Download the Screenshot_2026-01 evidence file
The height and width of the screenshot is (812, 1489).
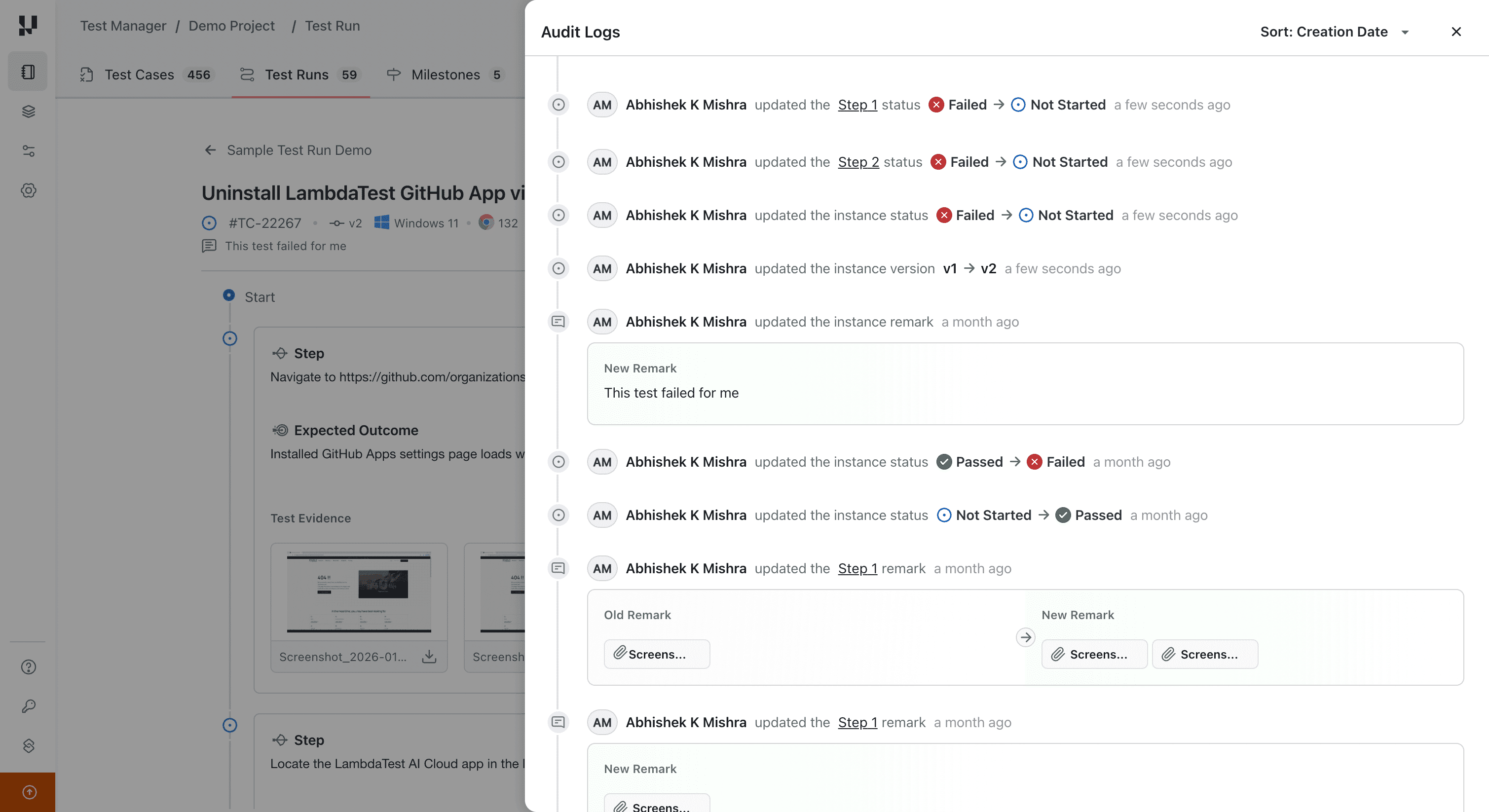(x=429, y=657)
